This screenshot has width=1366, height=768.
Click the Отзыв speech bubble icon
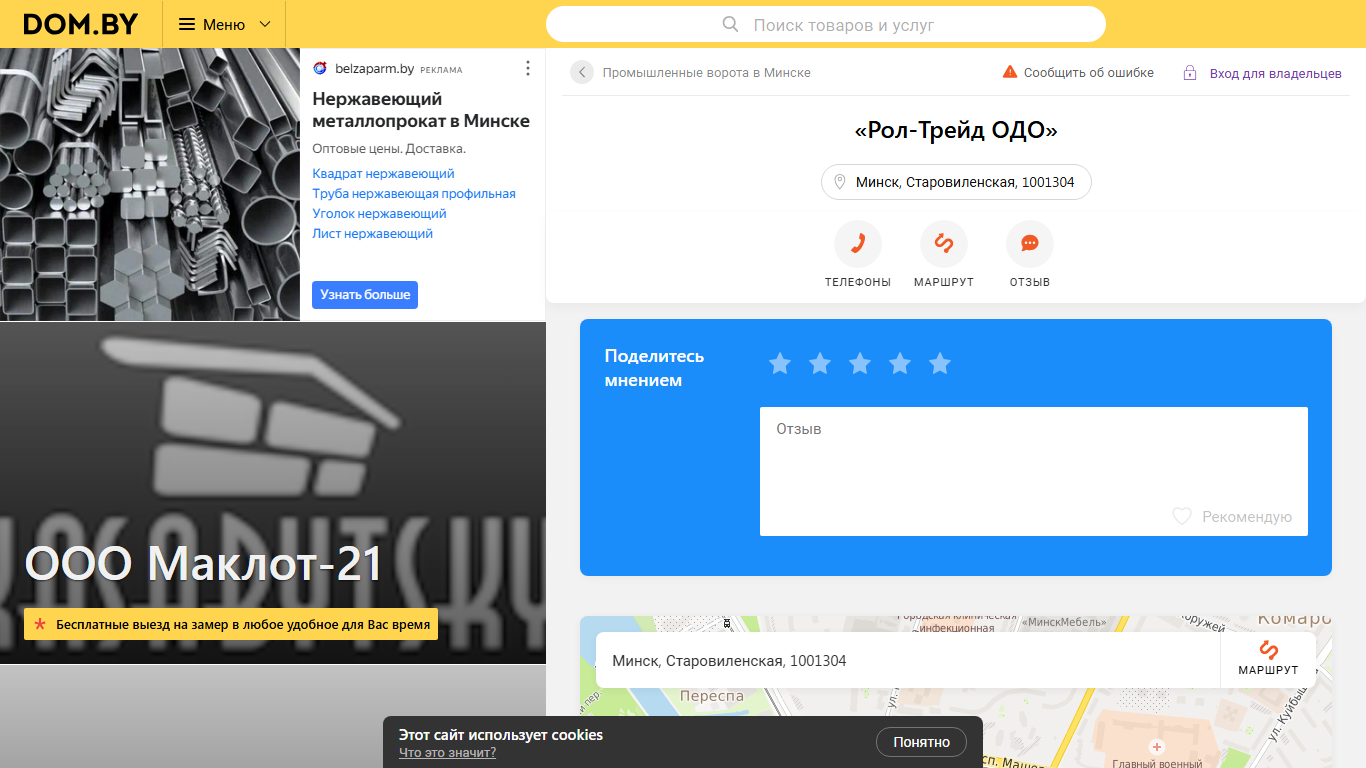(x=1030, y=244)
